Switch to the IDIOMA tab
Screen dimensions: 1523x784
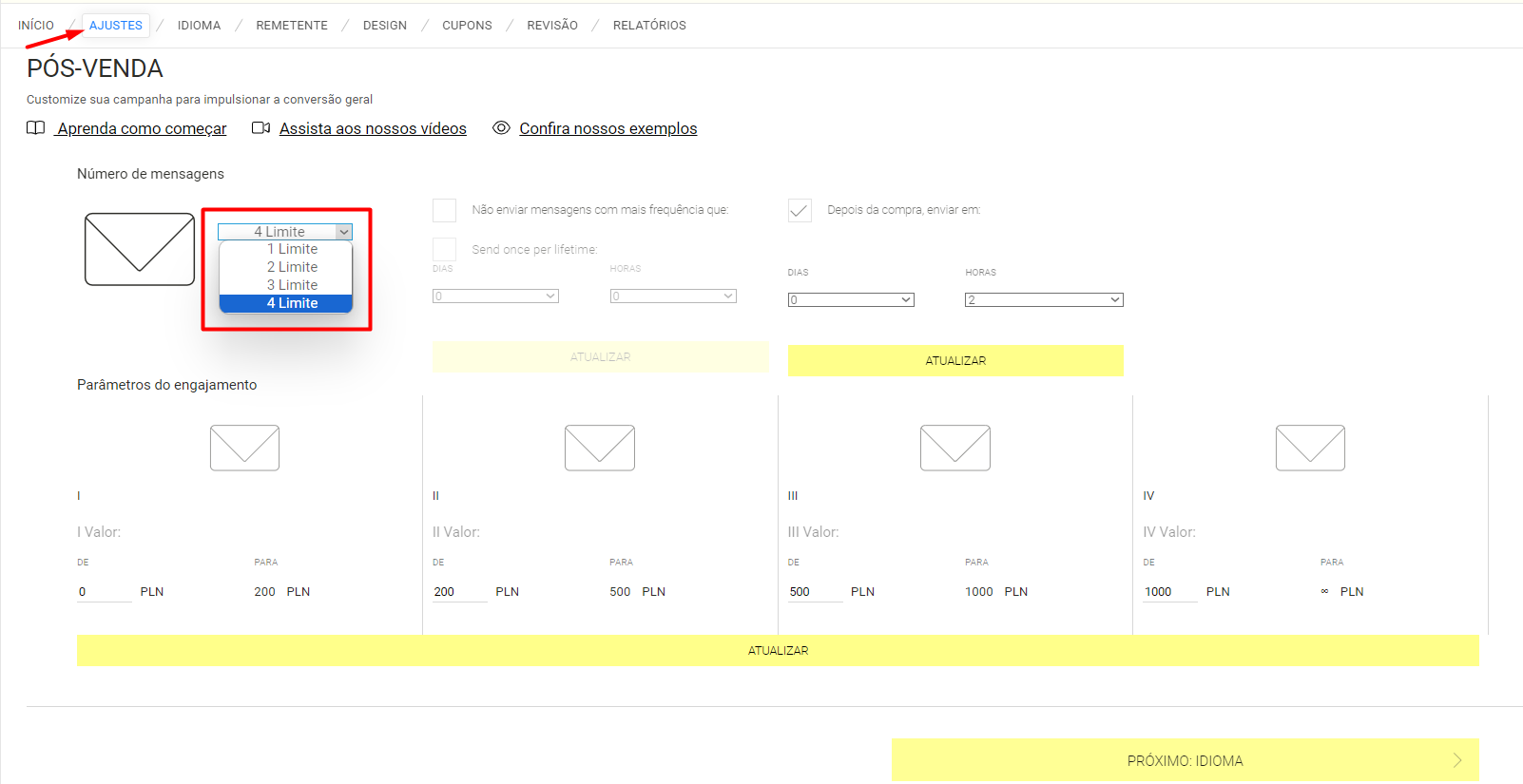[199, 26]
